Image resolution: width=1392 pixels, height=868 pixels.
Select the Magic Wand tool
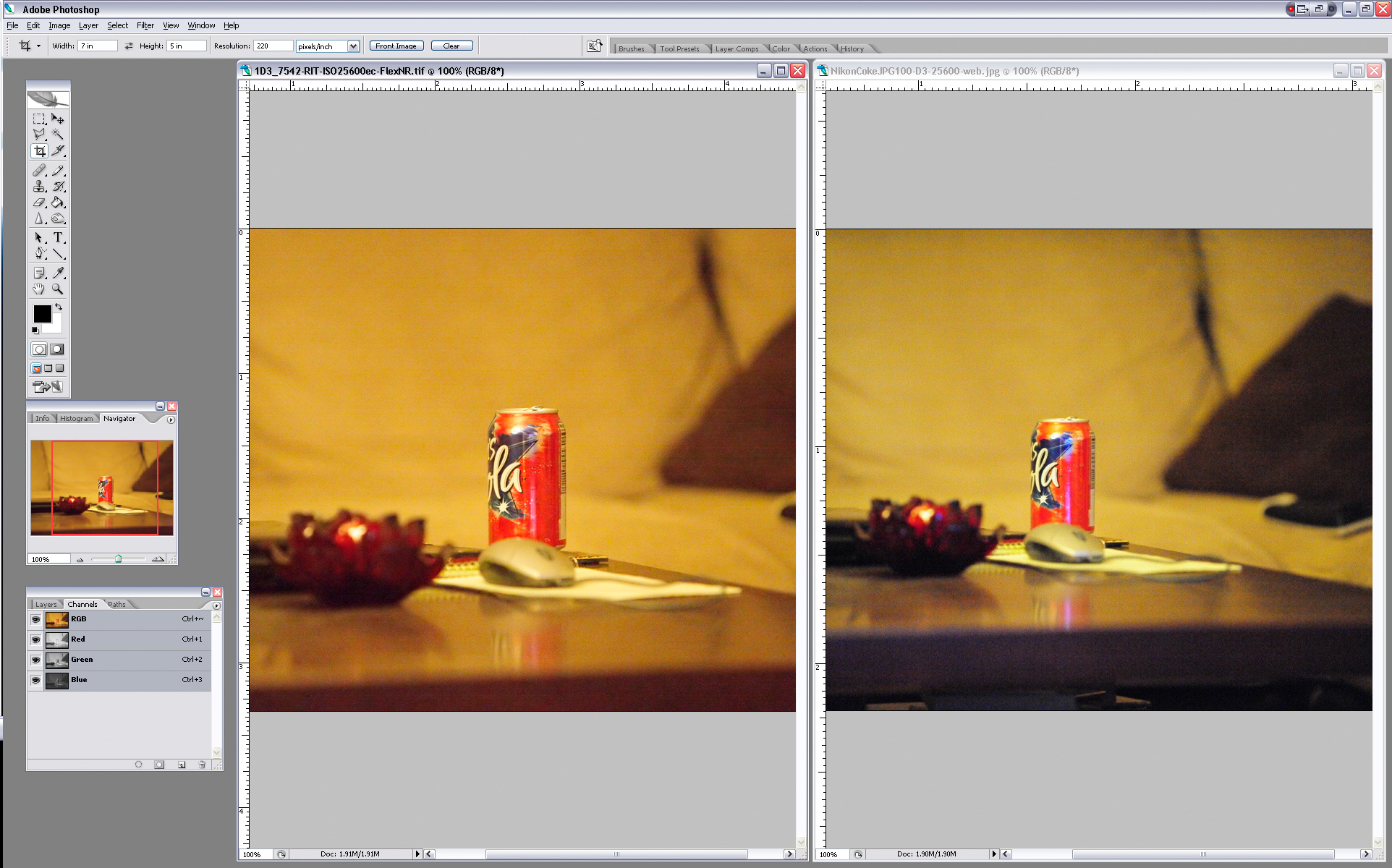58,135
